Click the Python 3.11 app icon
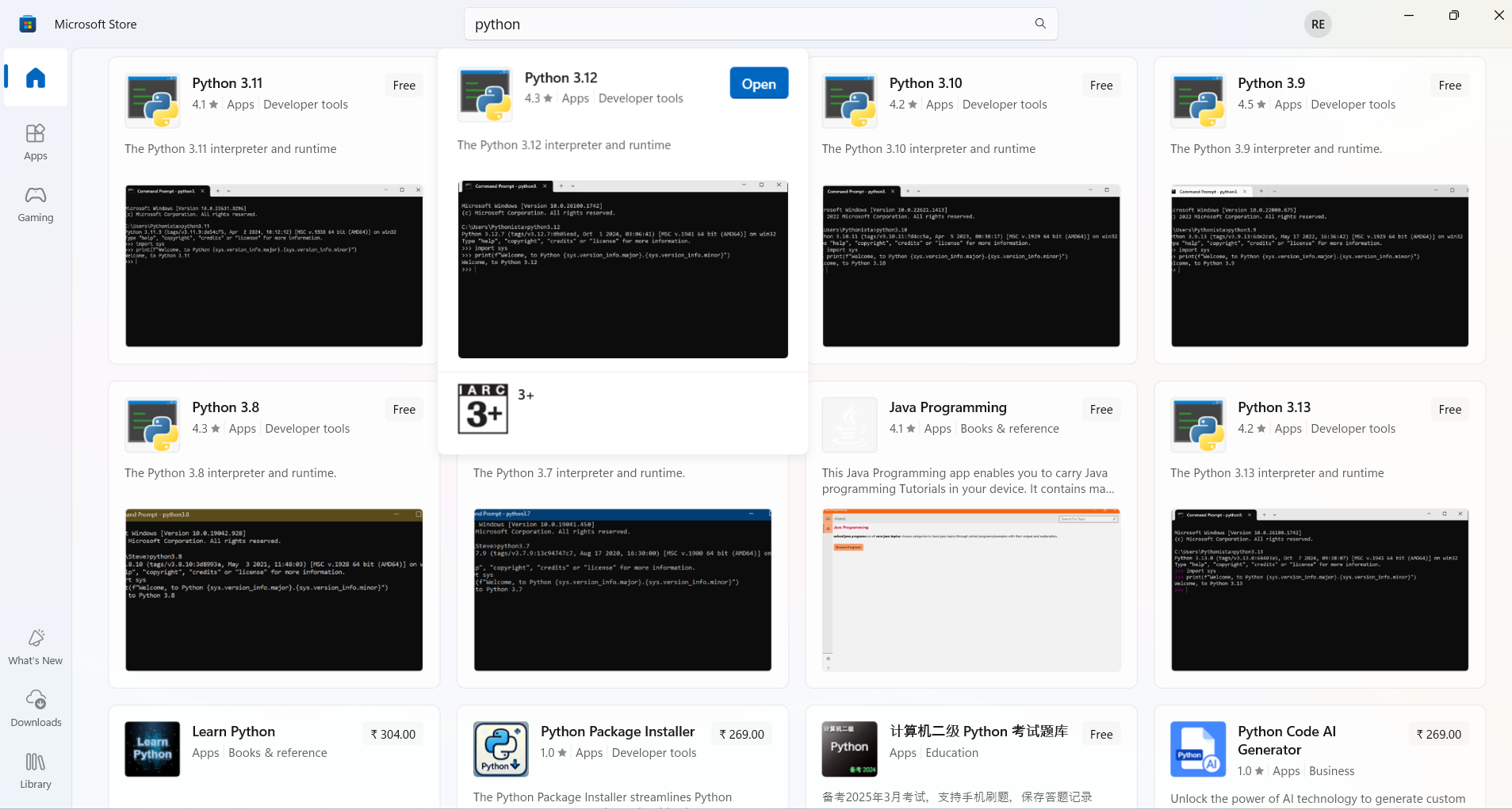This screenshot has width=1512, height=810. 152,101
